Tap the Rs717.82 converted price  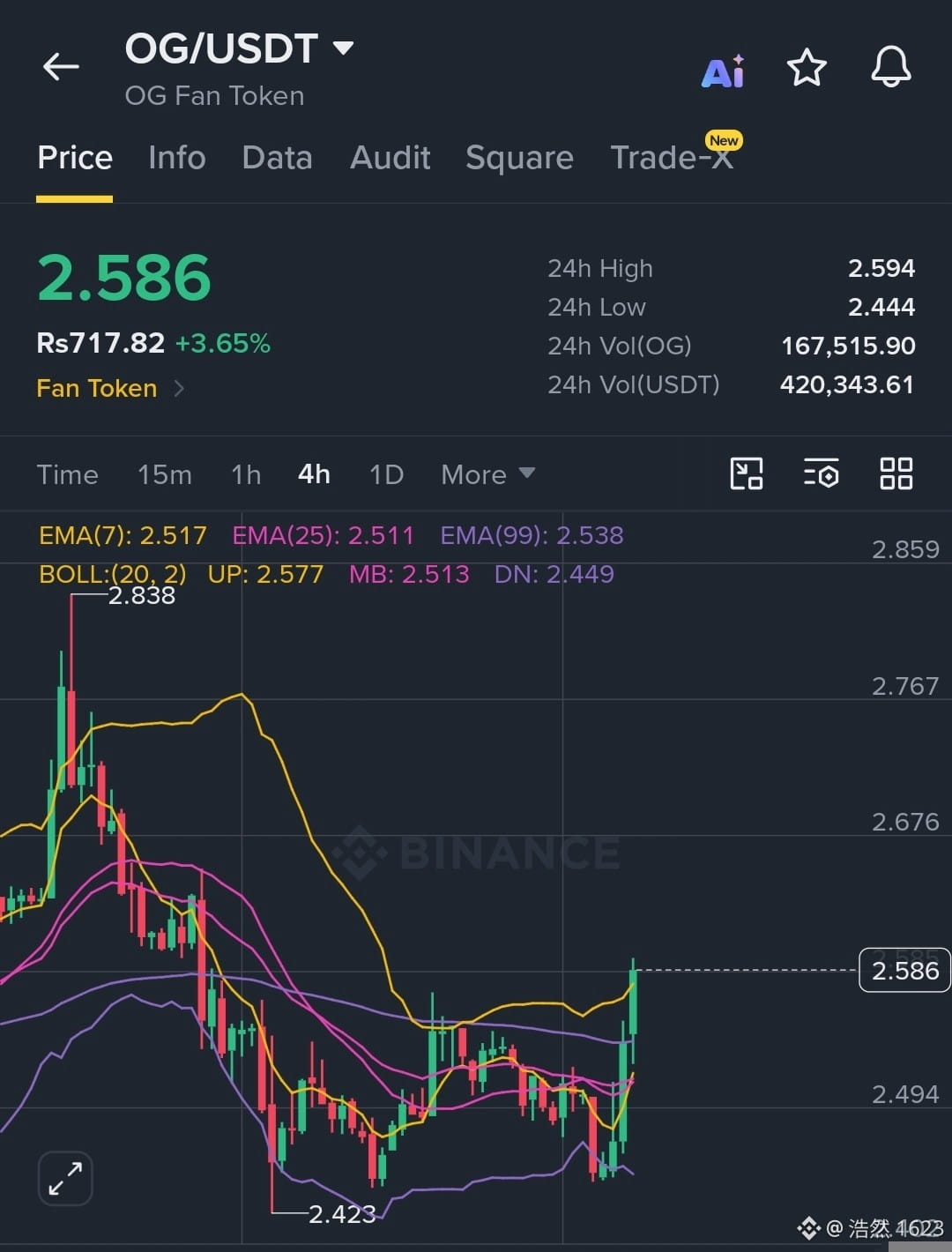[x=100, y=342]
